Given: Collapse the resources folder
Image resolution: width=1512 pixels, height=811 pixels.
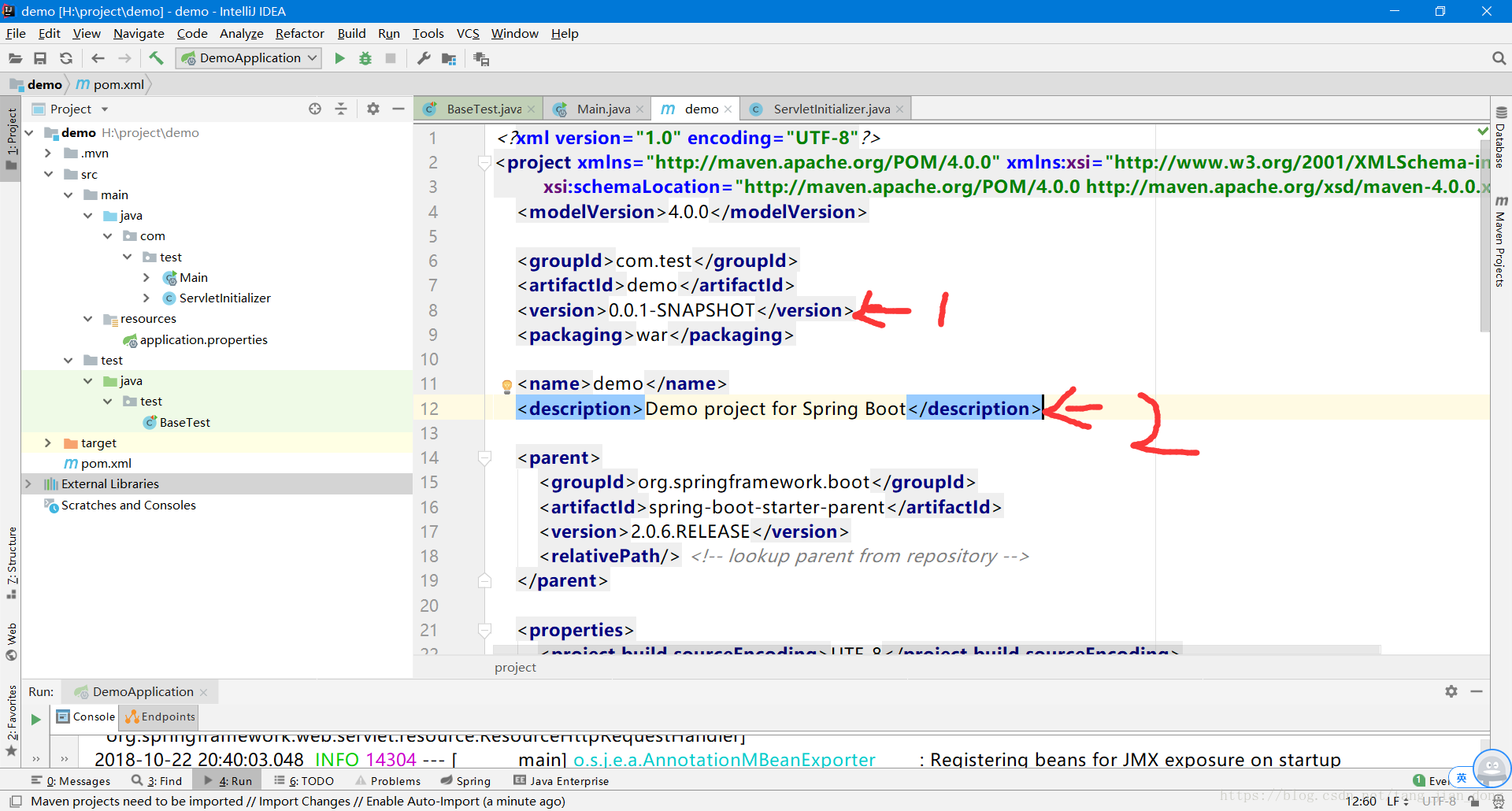Looking at the screenshot, I should click(88, 319).
